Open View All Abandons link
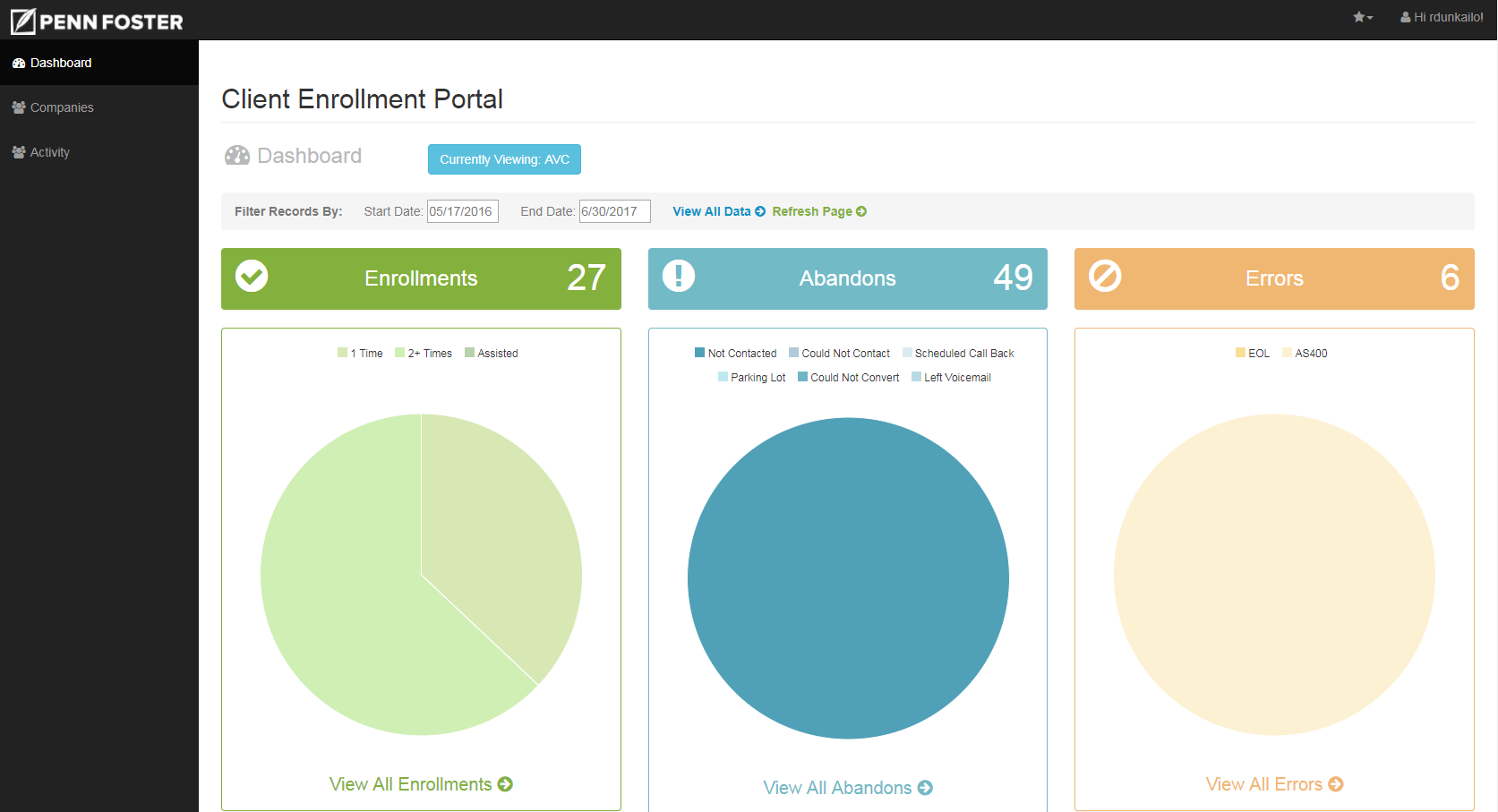This screenshot has width=1498, height=812. (848, 788)
